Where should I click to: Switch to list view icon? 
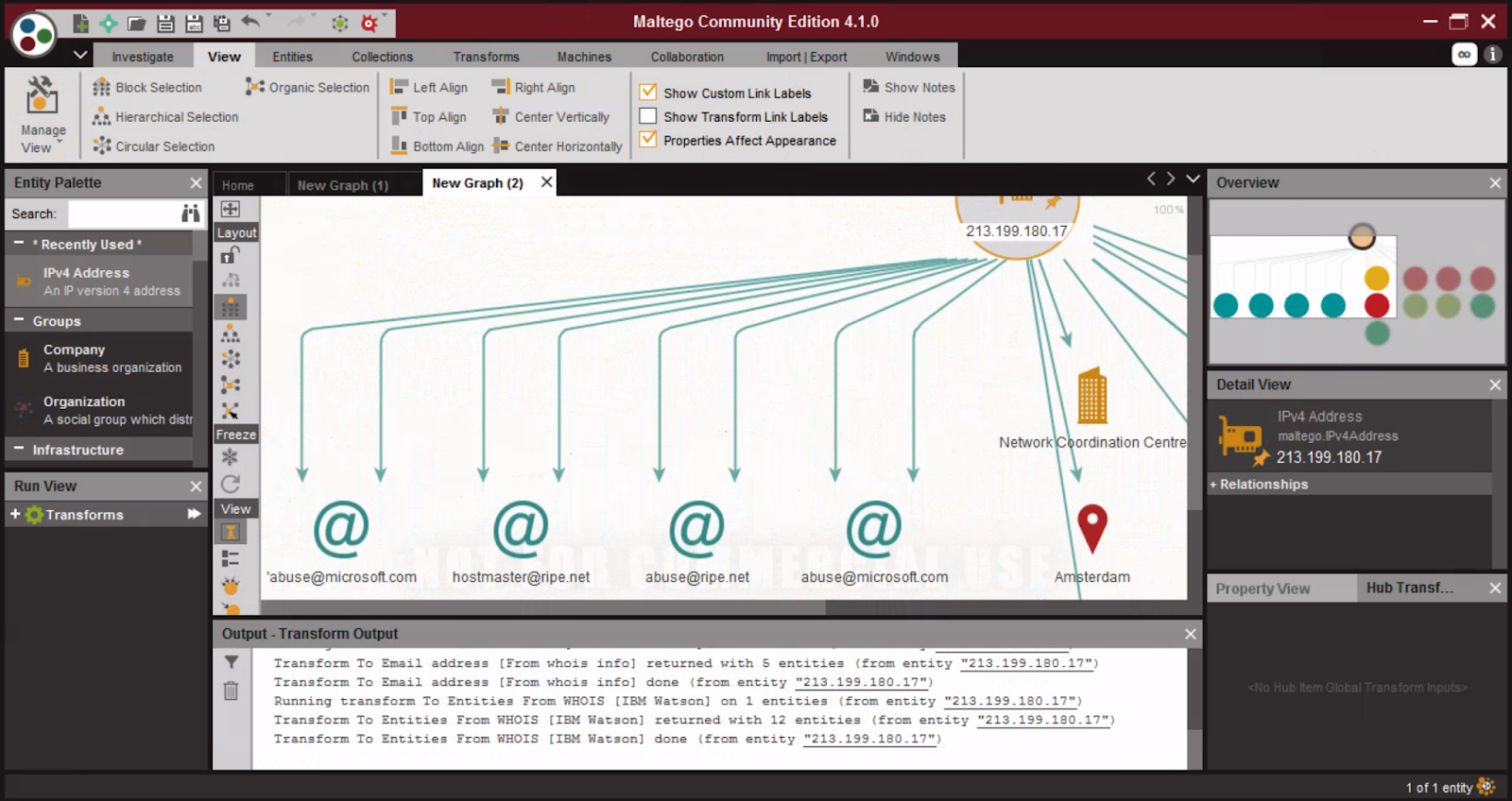point(230,558)
